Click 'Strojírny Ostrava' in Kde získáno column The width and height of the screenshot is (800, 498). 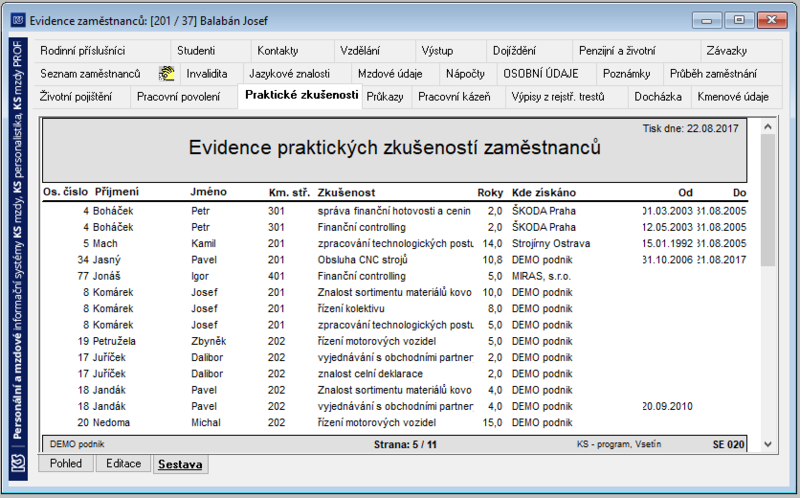click(551, 244)
